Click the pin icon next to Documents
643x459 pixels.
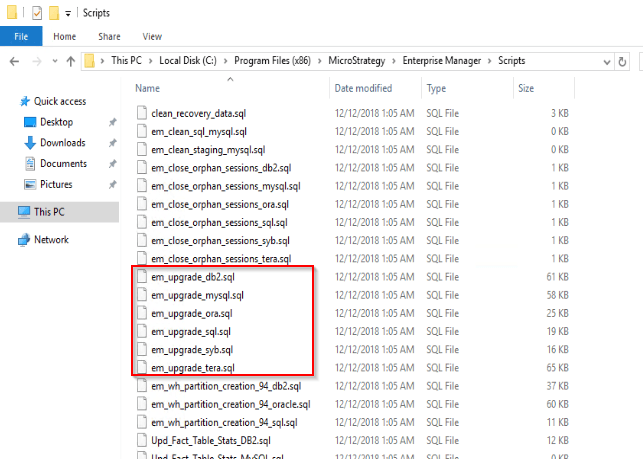tap(112, 164)
